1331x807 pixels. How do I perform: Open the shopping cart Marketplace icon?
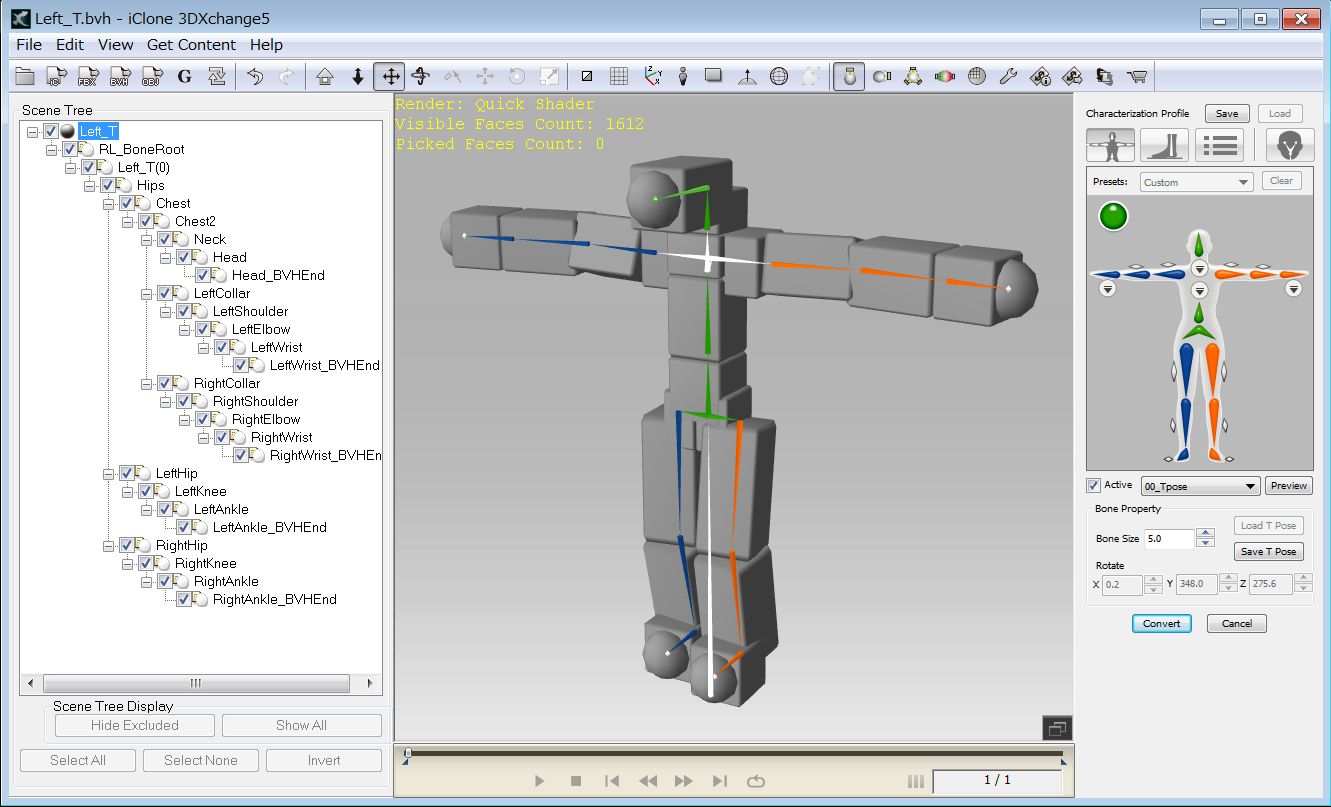1136,76
